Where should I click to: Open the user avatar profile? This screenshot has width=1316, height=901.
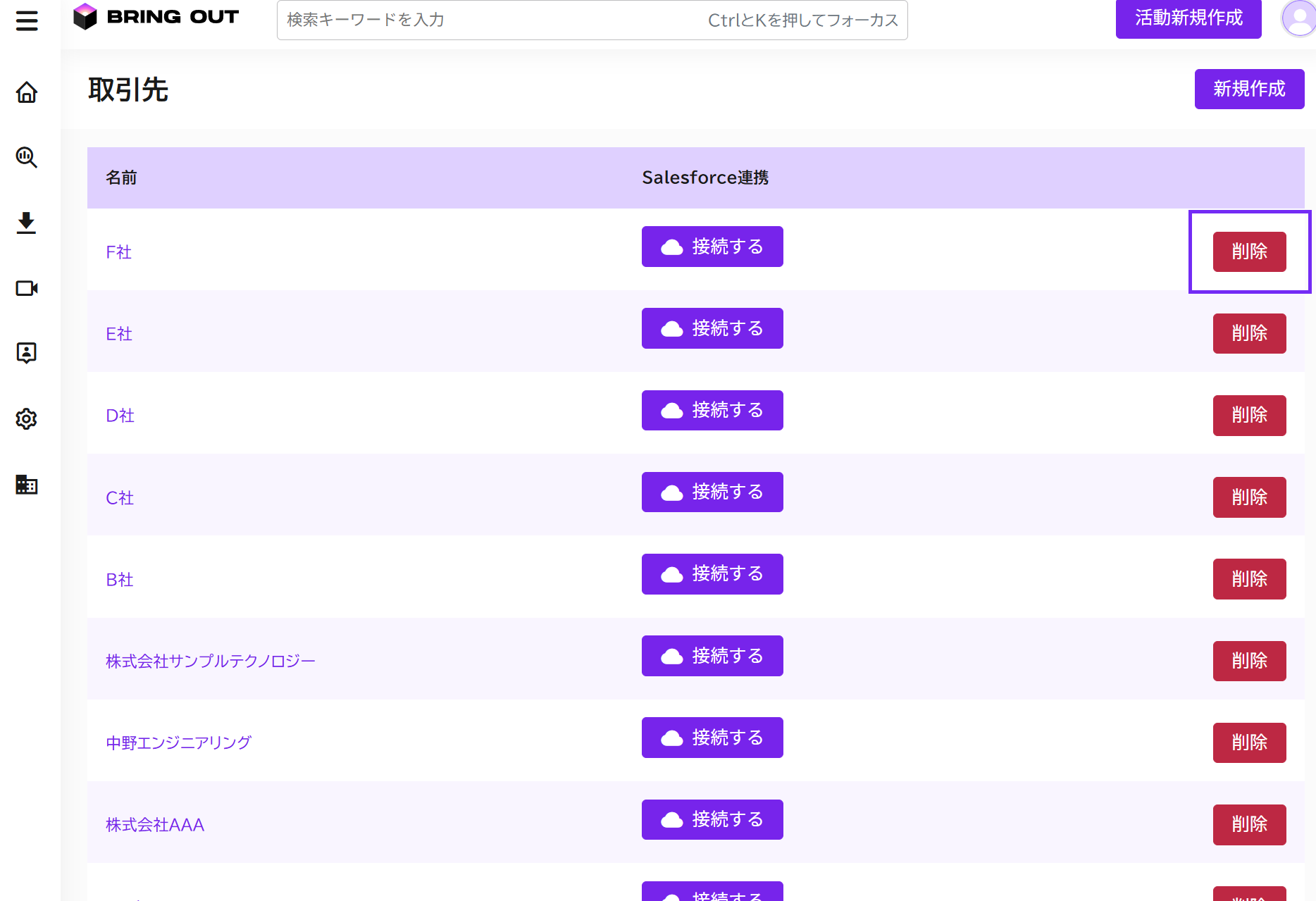tap(1299, 18)
